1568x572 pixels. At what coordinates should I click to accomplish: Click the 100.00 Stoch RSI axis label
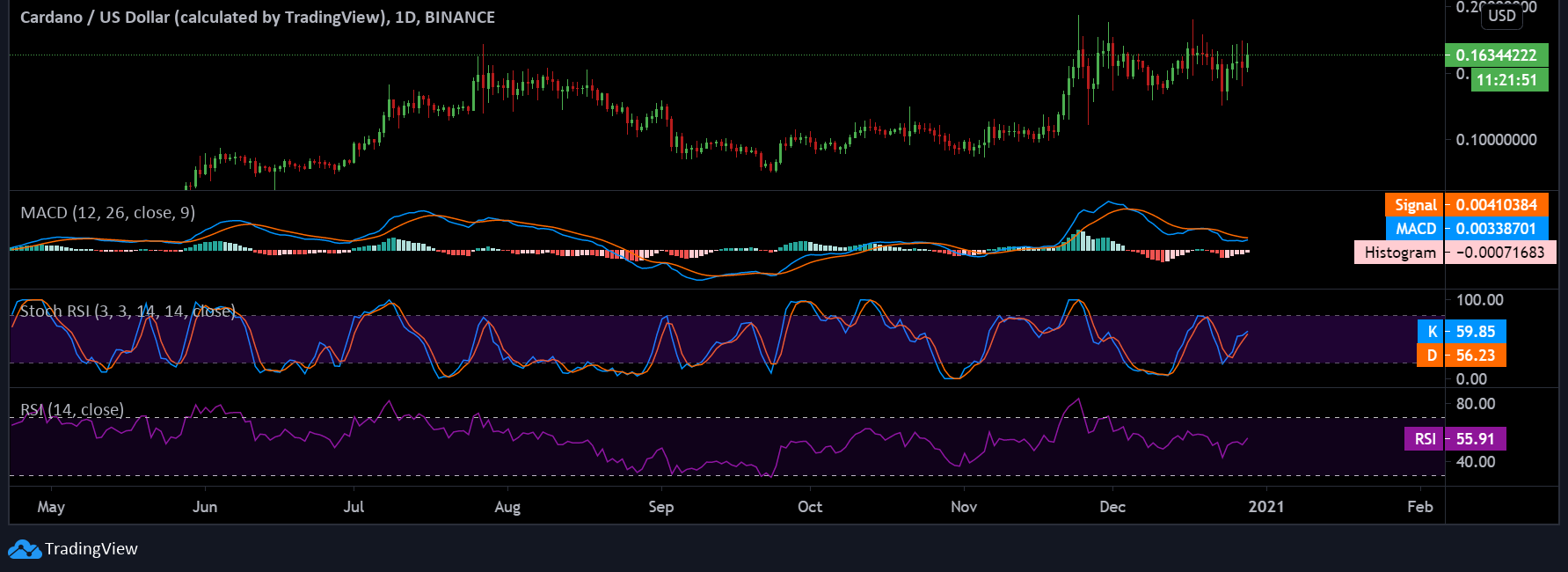pos(1480,300)
